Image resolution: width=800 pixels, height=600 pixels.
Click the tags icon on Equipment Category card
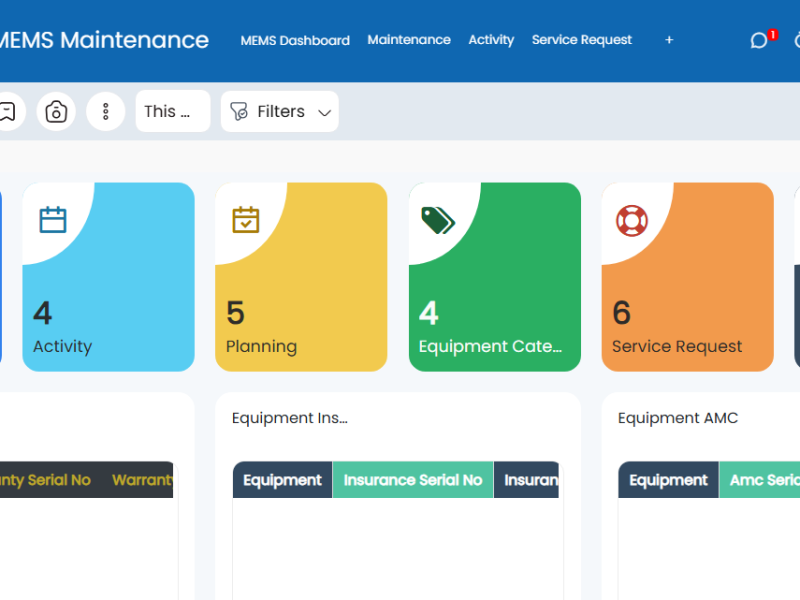[437, 220]
